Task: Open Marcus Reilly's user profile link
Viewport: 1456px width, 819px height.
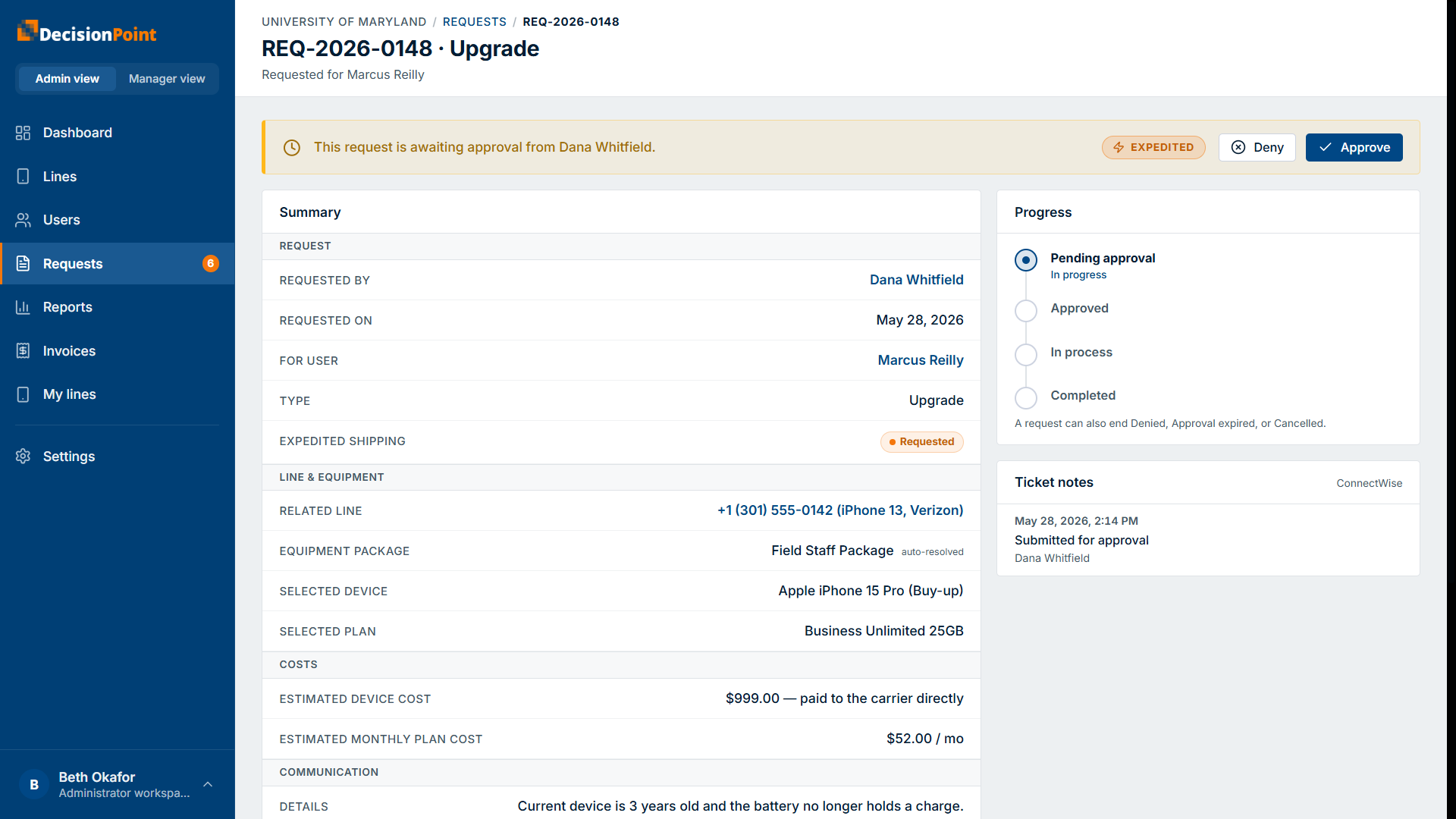Action: point(921,360)
